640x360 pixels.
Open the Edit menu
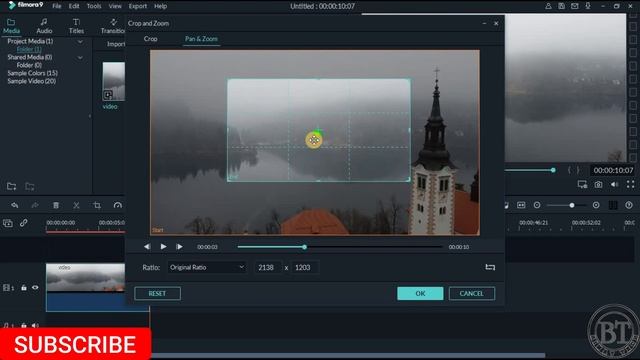(x=74, y=6)
